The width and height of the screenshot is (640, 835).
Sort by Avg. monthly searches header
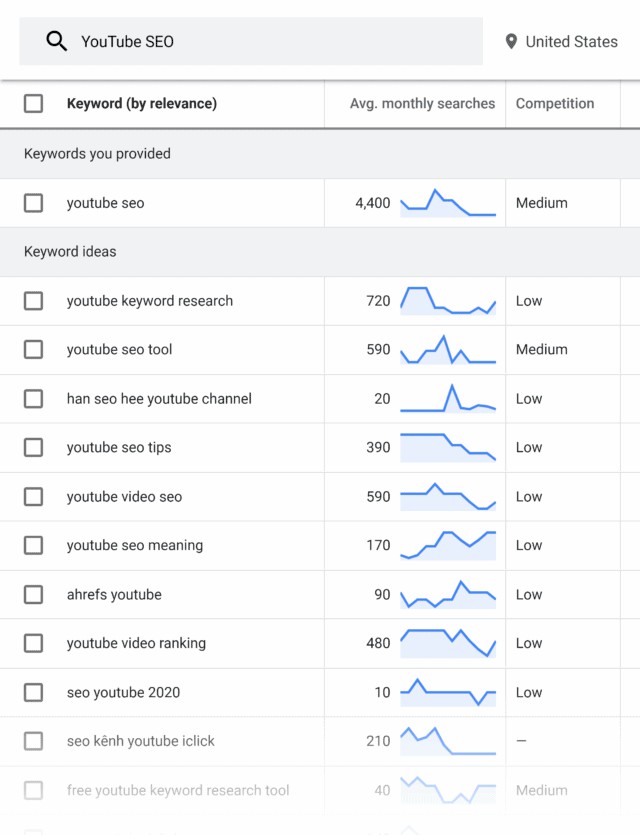pyautogui.click(x=422, y=103)
